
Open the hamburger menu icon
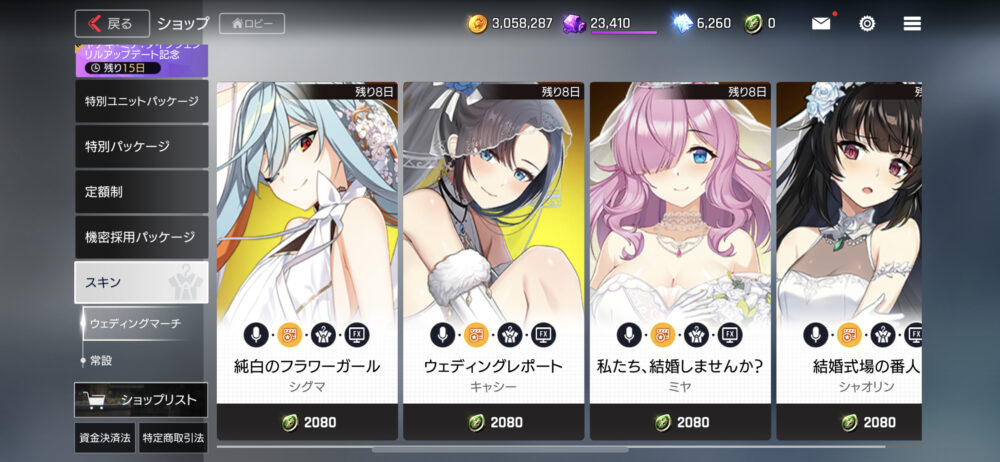point(912,24)
